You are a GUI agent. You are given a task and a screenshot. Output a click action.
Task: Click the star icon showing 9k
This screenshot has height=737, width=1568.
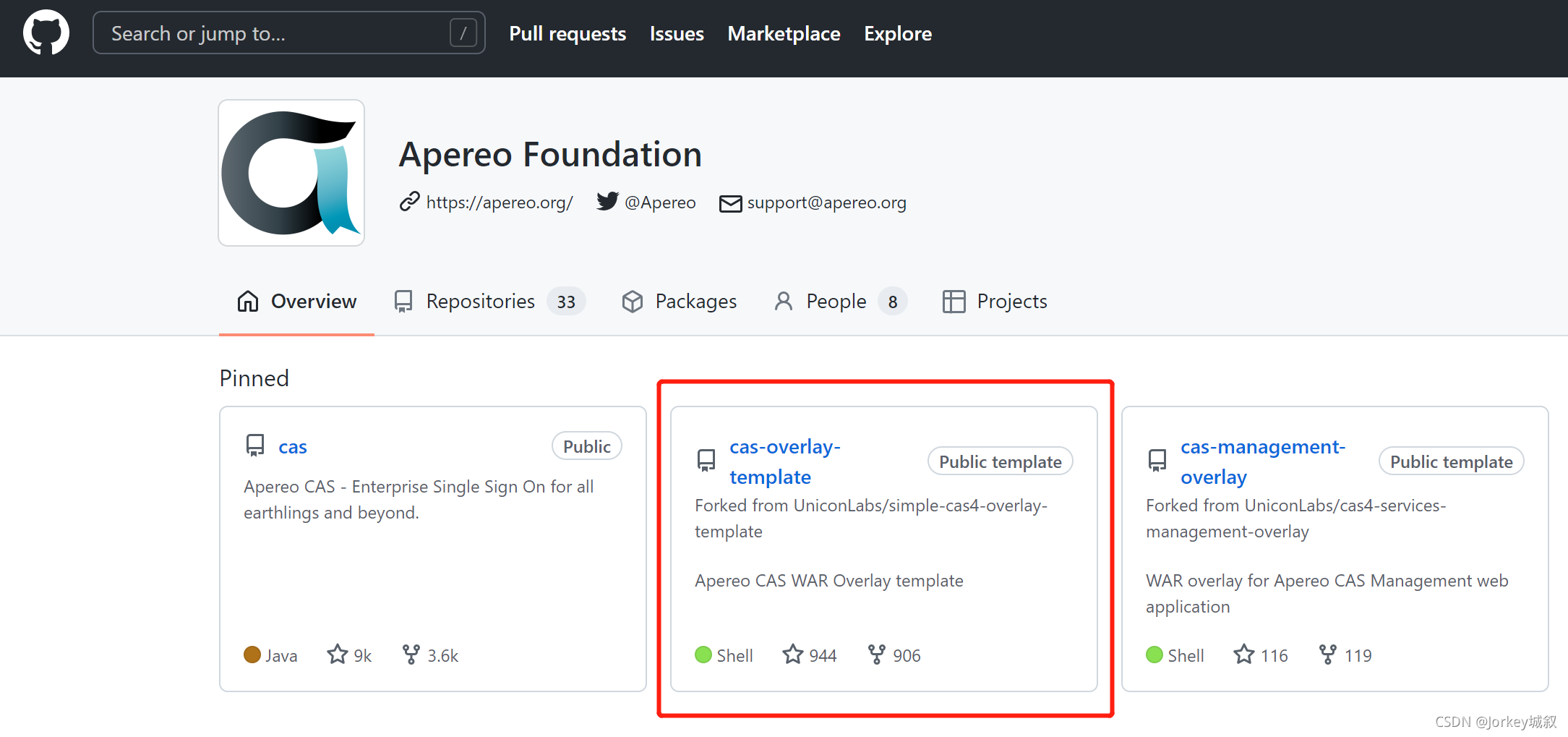coord(337,654)
